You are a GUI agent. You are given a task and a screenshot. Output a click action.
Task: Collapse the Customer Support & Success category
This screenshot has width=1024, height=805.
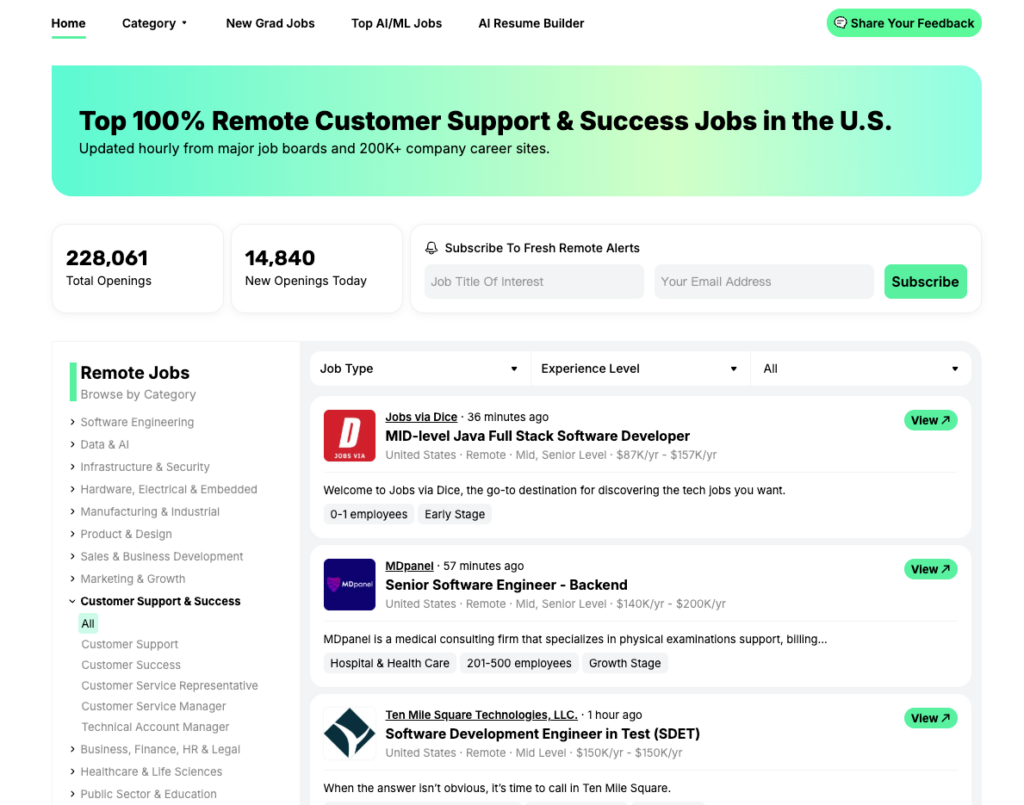tap(71, 601)
